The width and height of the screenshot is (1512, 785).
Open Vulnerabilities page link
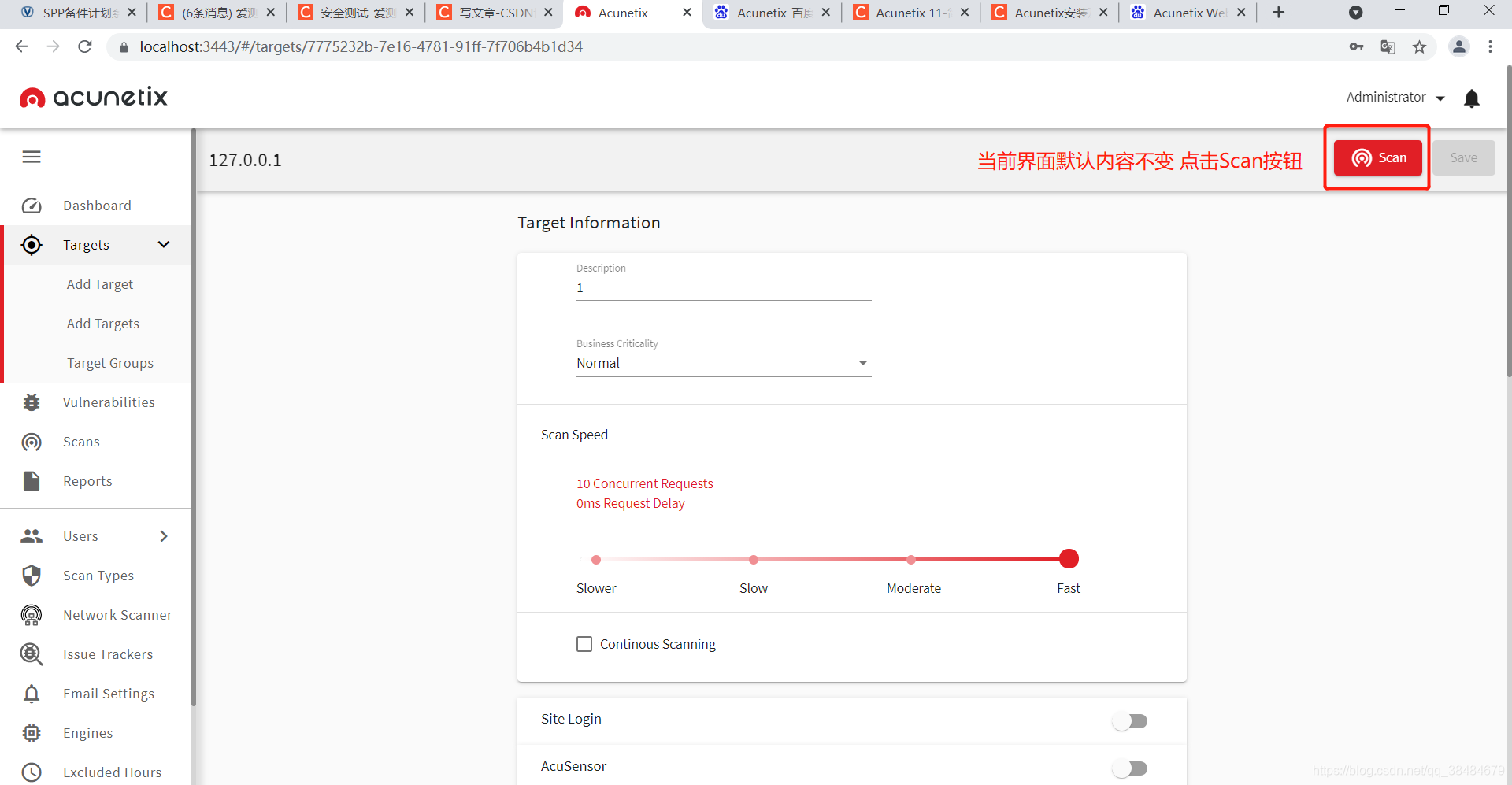coord(109,402)
